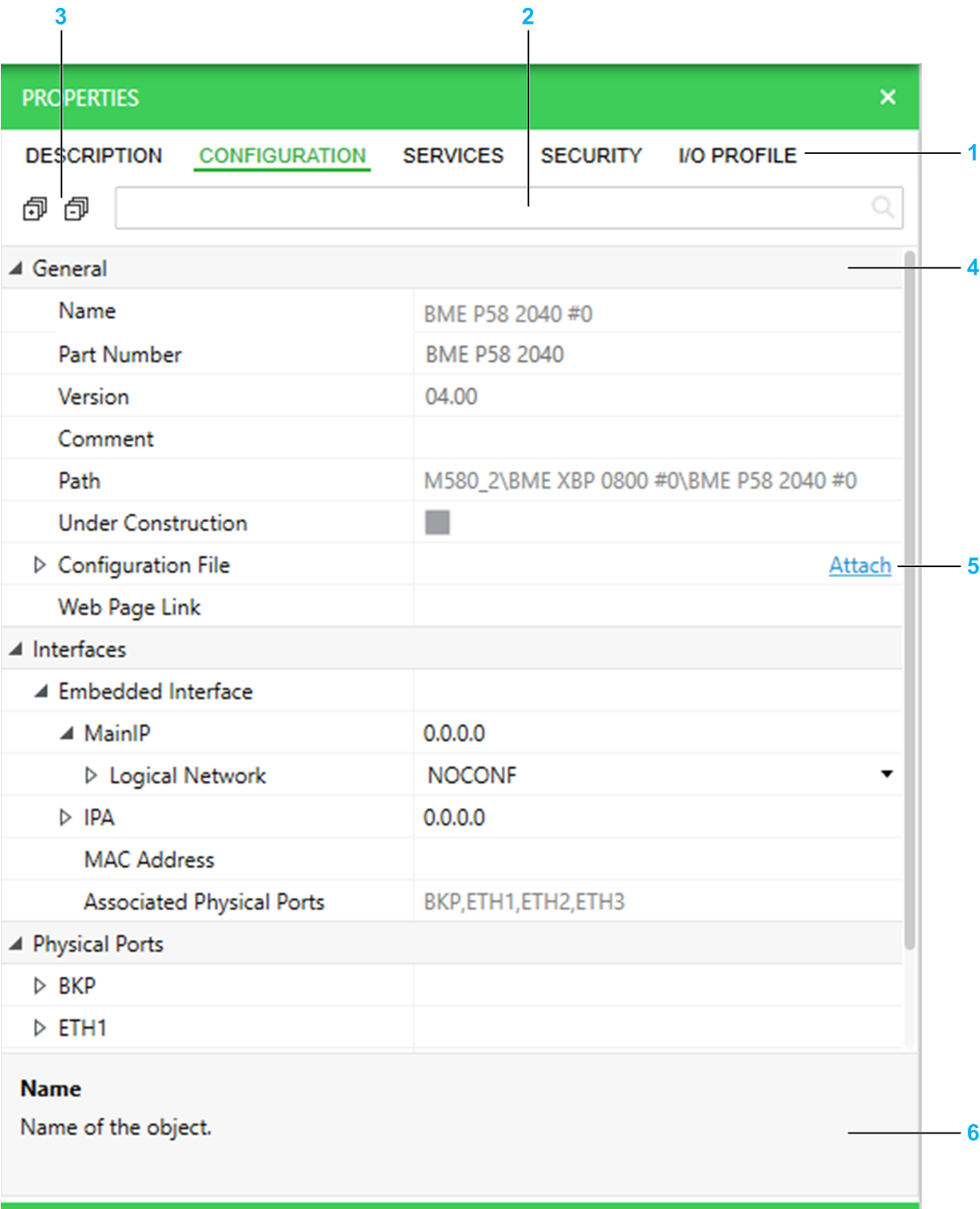The height and width of the screenshot is (1209, 980).
Task: Close the Properties panel
Action: click(x=888, y=97)
